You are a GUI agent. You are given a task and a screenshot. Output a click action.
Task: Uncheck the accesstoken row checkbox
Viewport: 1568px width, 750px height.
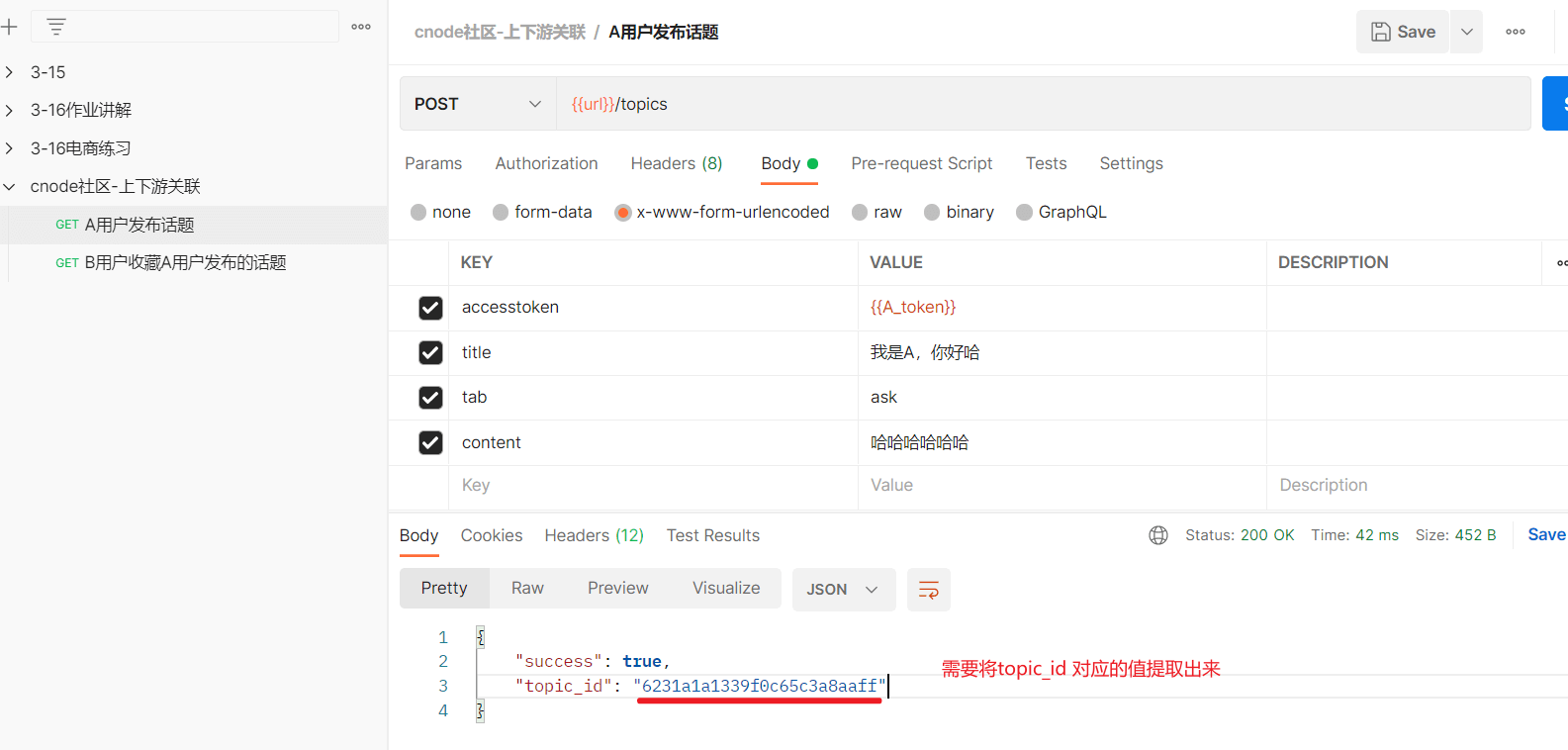tap(430, 308)
